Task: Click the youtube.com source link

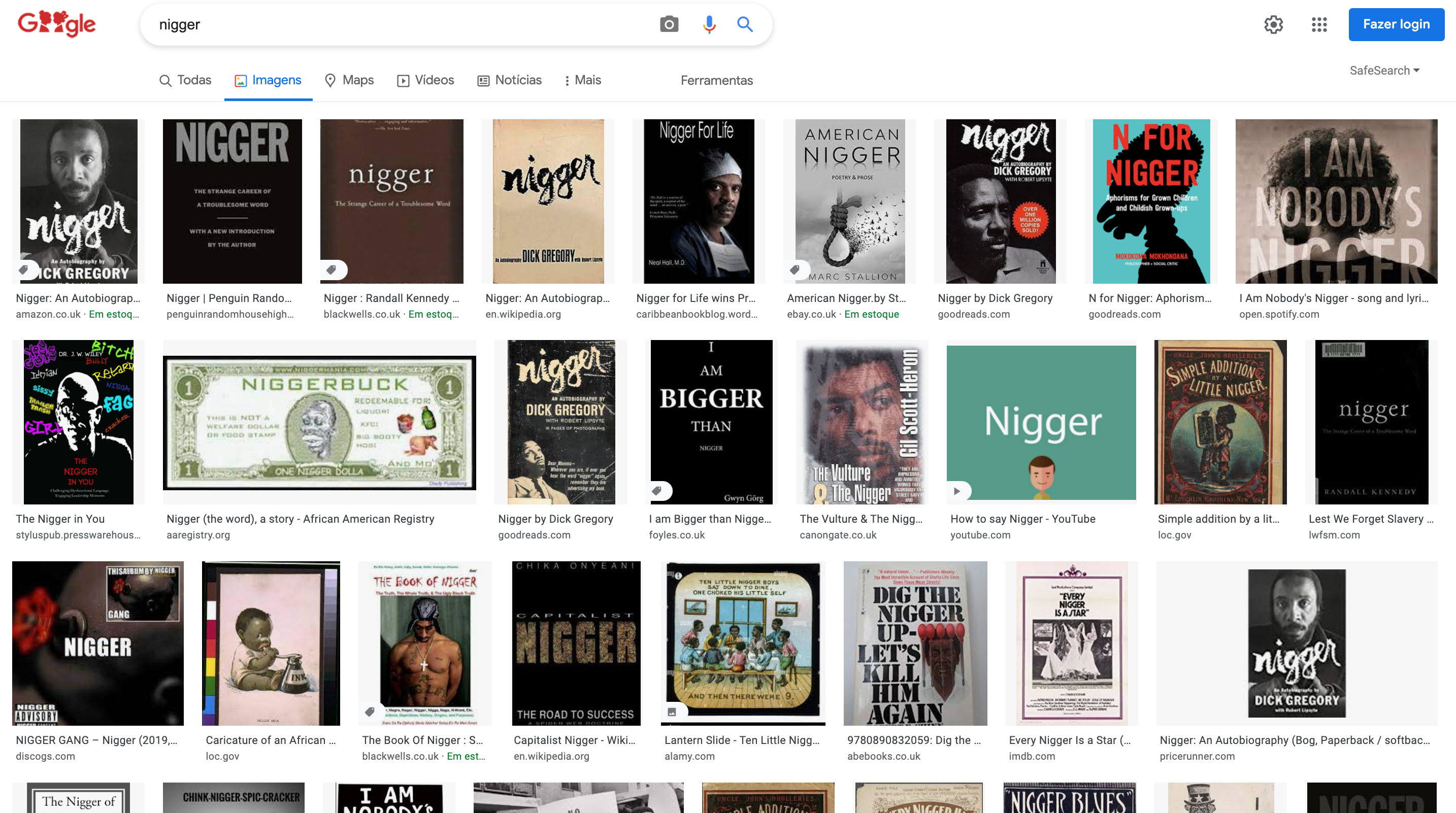Action: tap(980, 535)
